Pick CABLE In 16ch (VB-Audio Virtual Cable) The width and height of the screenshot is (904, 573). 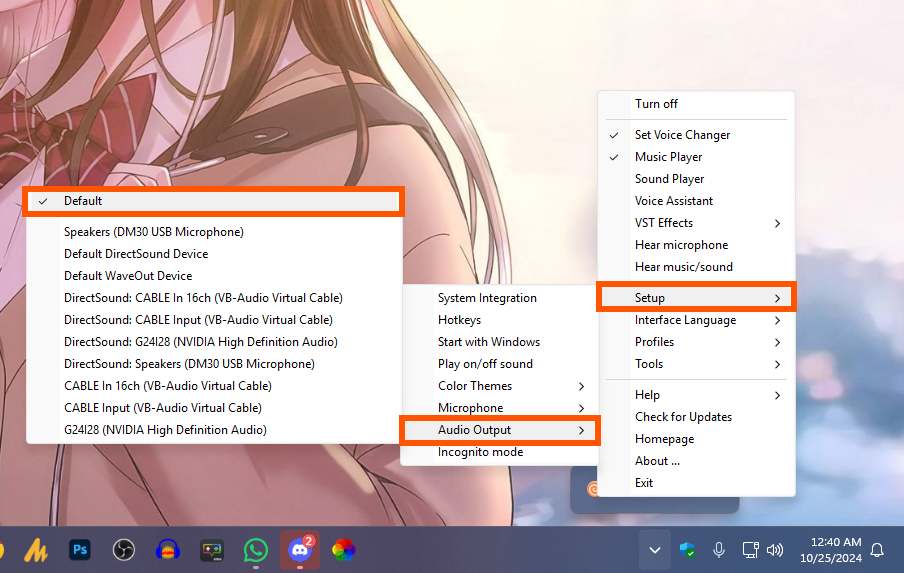click(213, 386)
